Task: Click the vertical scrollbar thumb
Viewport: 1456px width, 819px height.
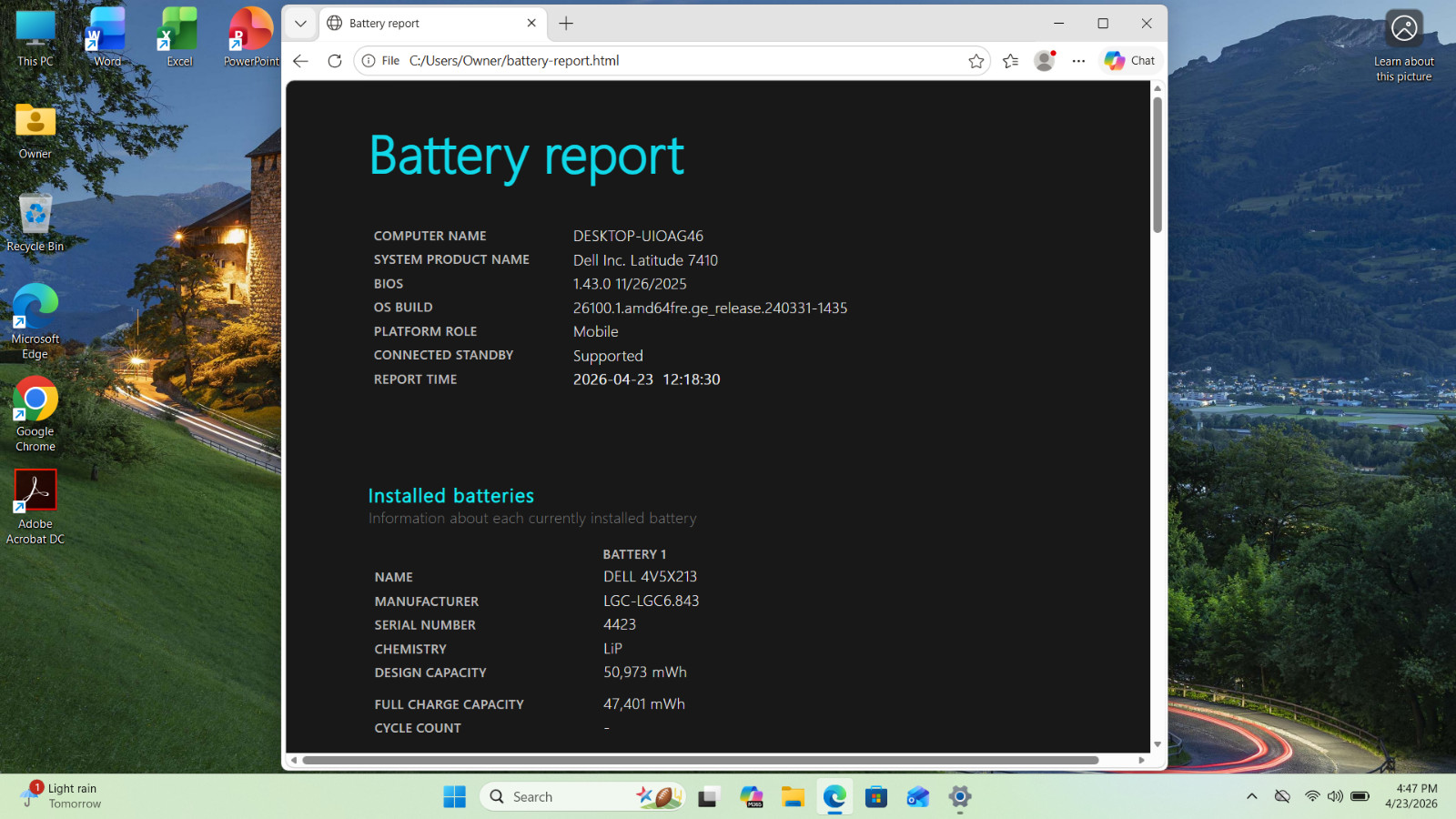Action: tap(1158, 165)
